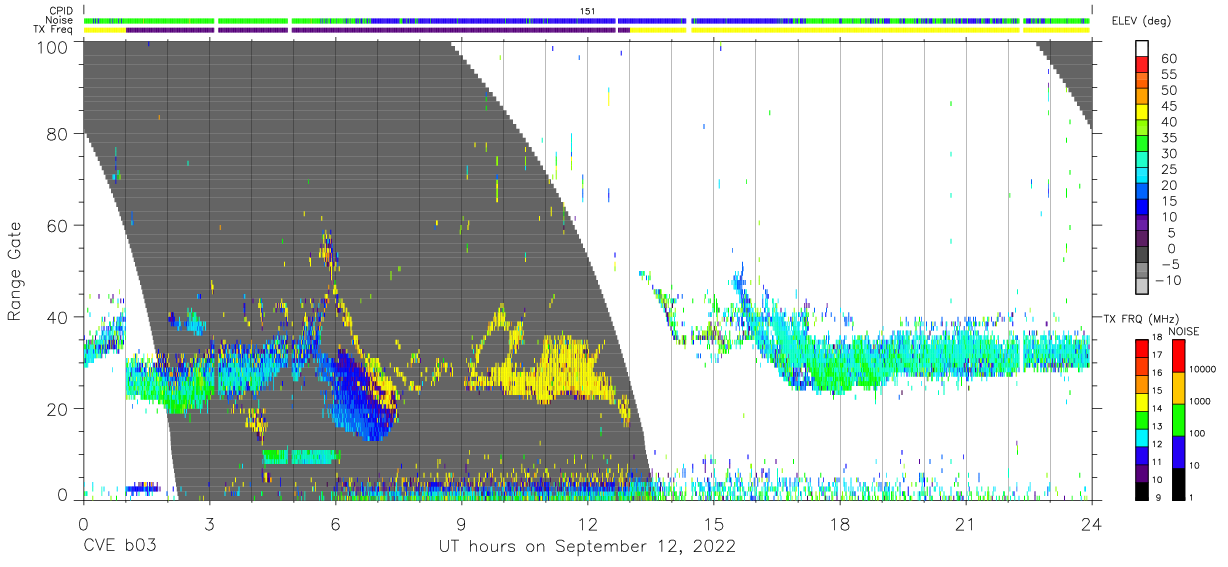Click the 'ELEV (deg)' legend title
Image resolution: width=1228 pixels, height=567 pixels.
1142,21
